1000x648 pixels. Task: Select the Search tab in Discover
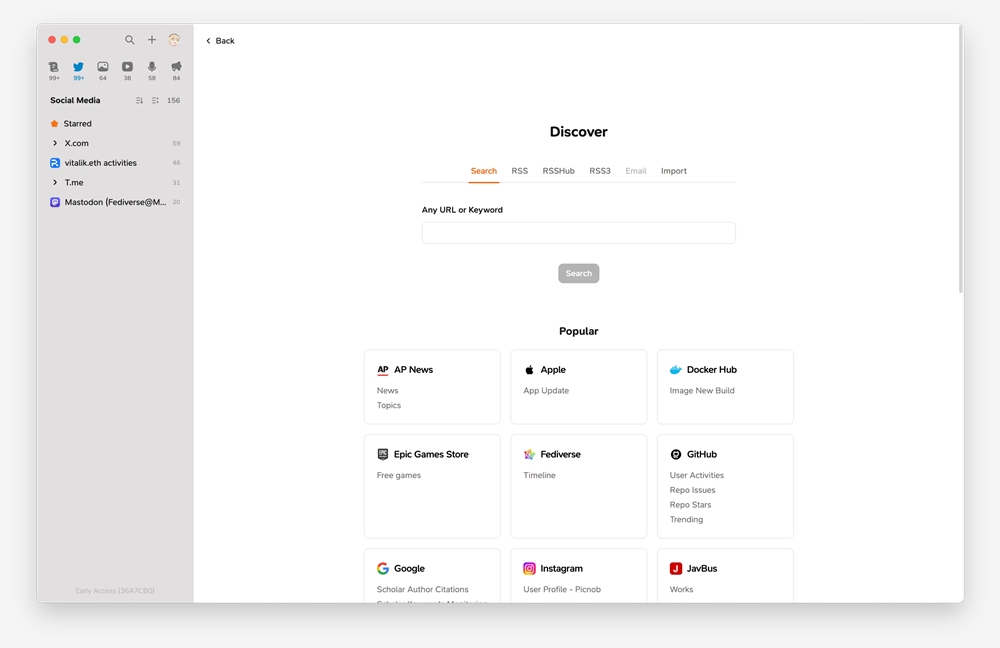click(483, 171)
